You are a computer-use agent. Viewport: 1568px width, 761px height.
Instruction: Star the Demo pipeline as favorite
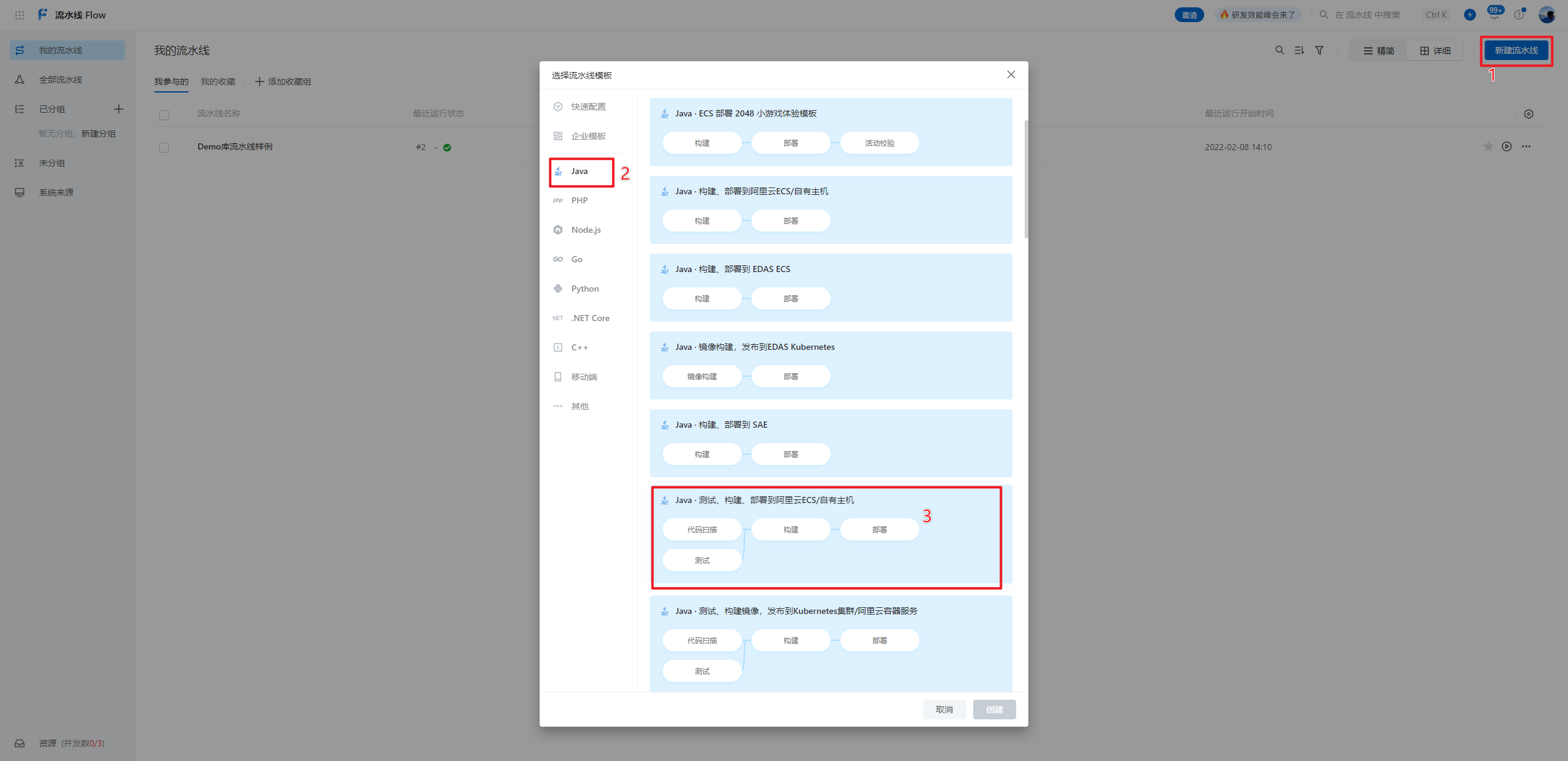click(1488, 146)
